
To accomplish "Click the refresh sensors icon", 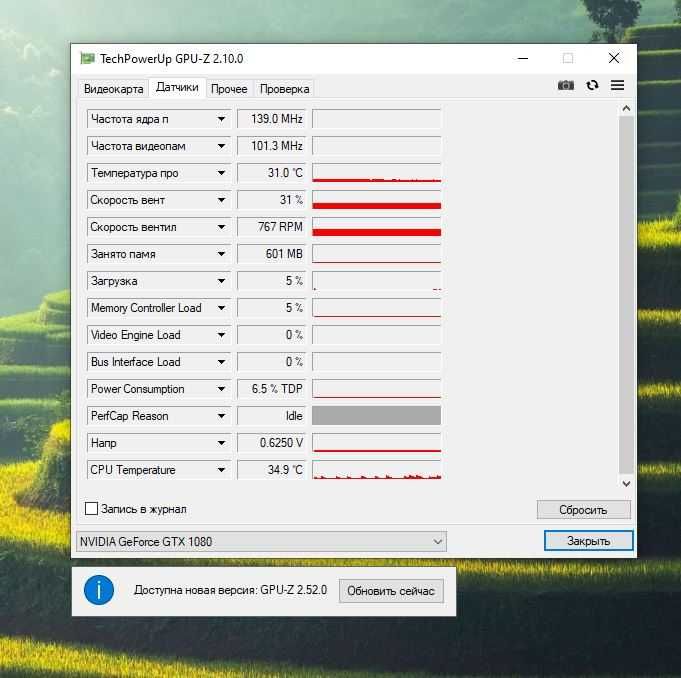I will point(592,85).
